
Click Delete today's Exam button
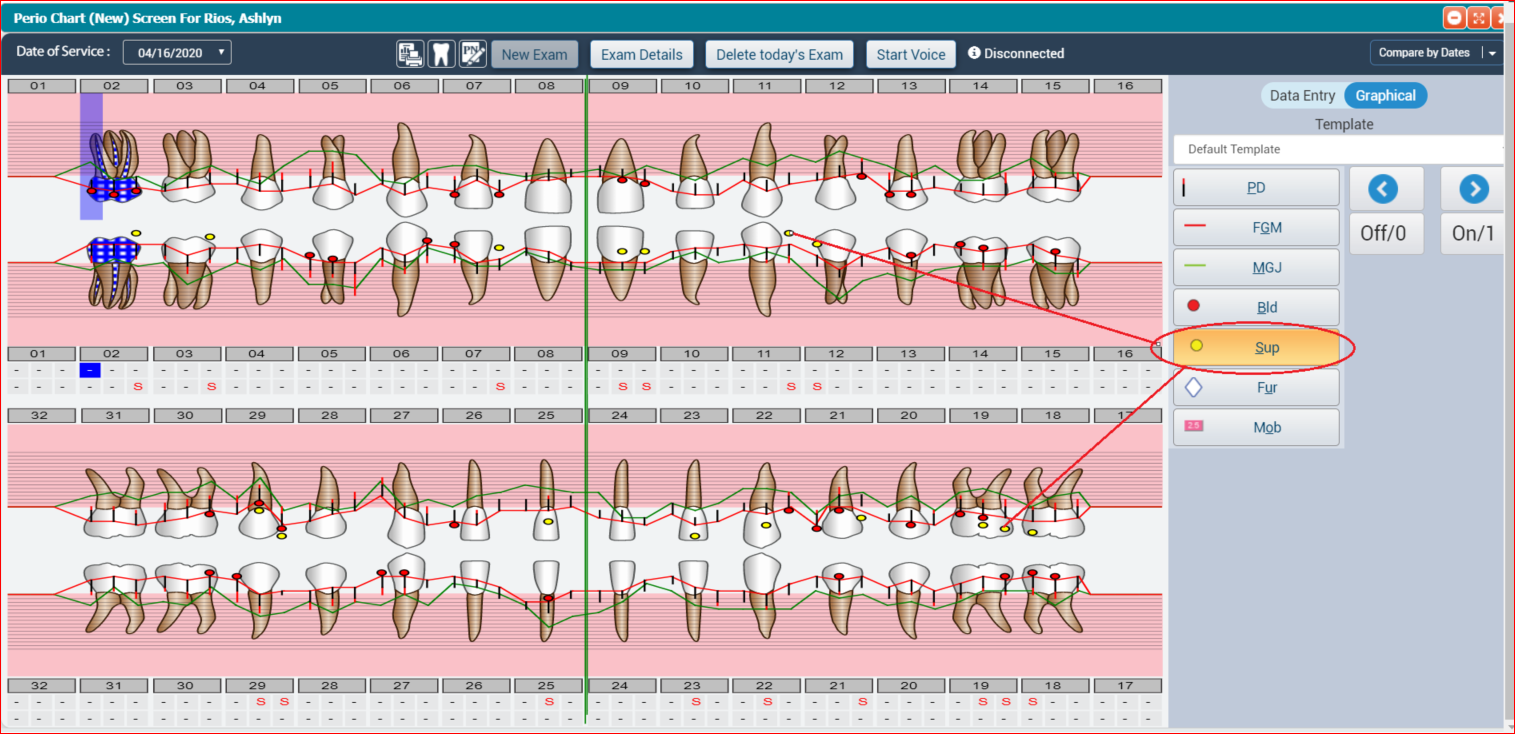click(779, 54)
